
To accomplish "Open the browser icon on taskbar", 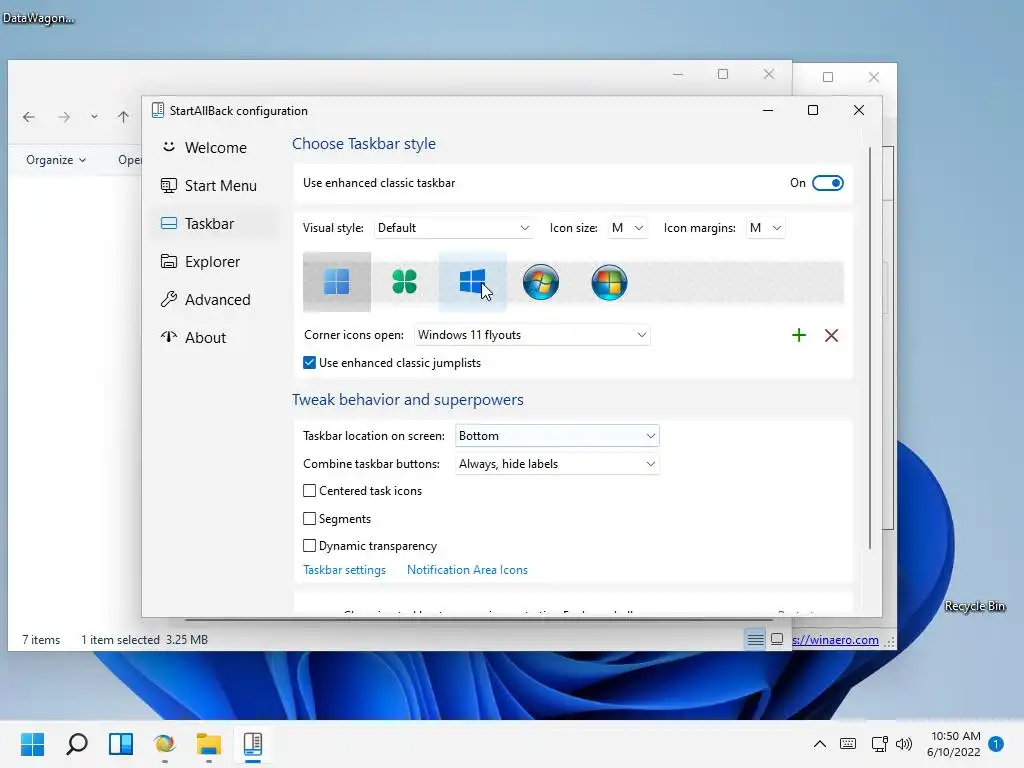I will coord(165,744).
